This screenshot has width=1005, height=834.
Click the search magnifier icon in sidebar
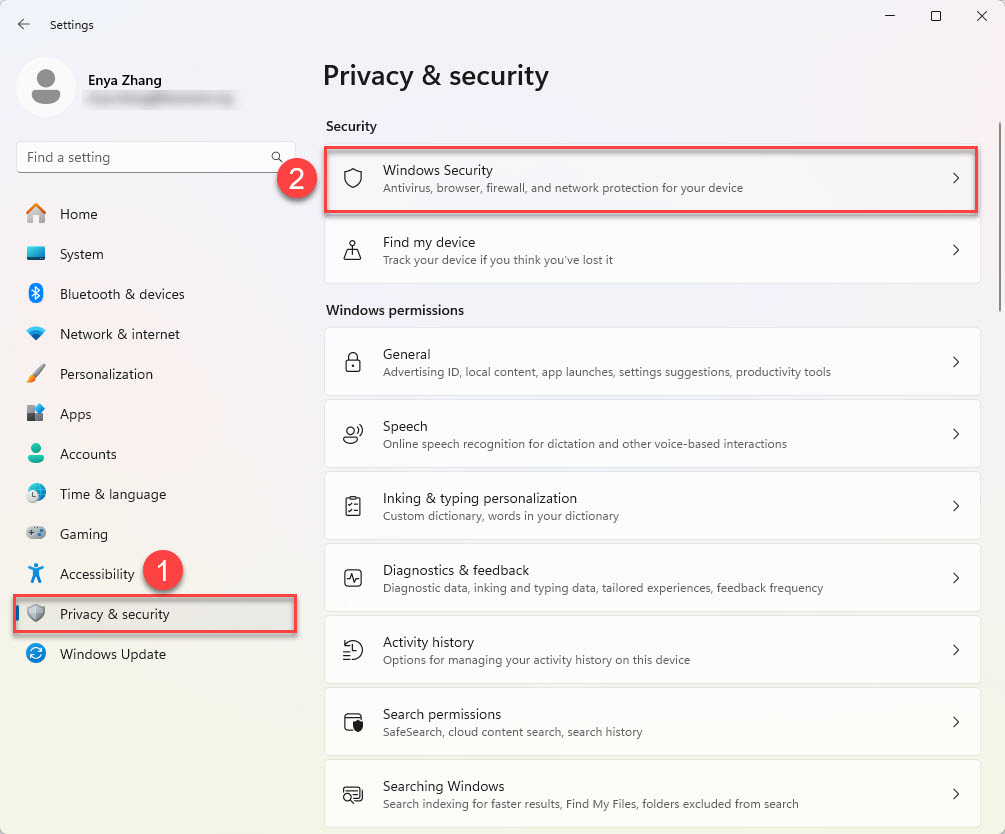point(277,157)
